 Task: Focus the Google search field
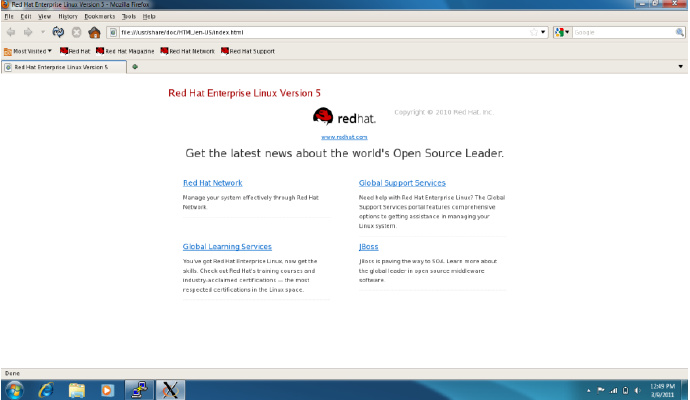(x=624, y=32)
